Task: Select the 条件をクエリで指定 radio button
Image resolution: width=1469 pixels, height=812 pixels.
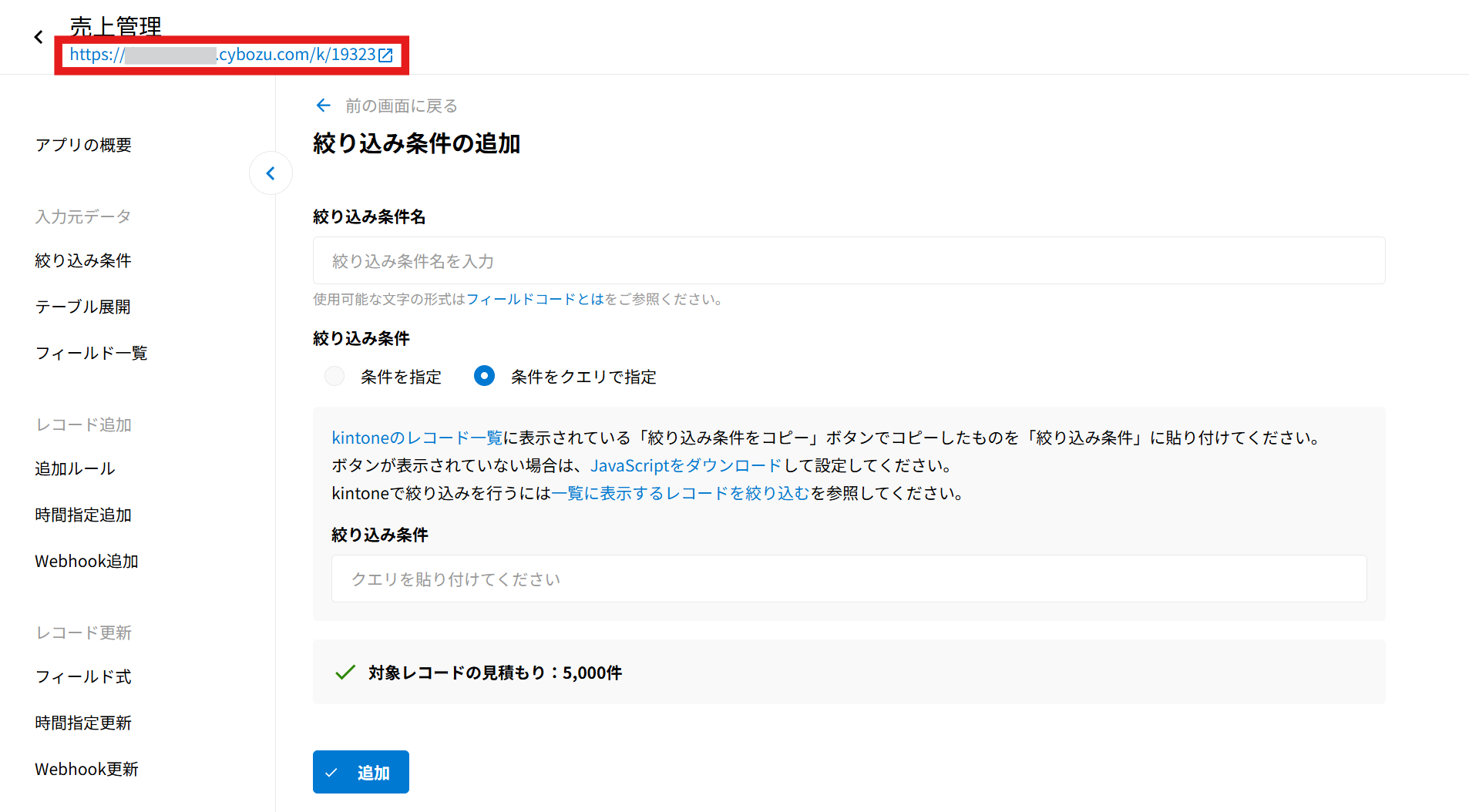Action: point(484,376)
